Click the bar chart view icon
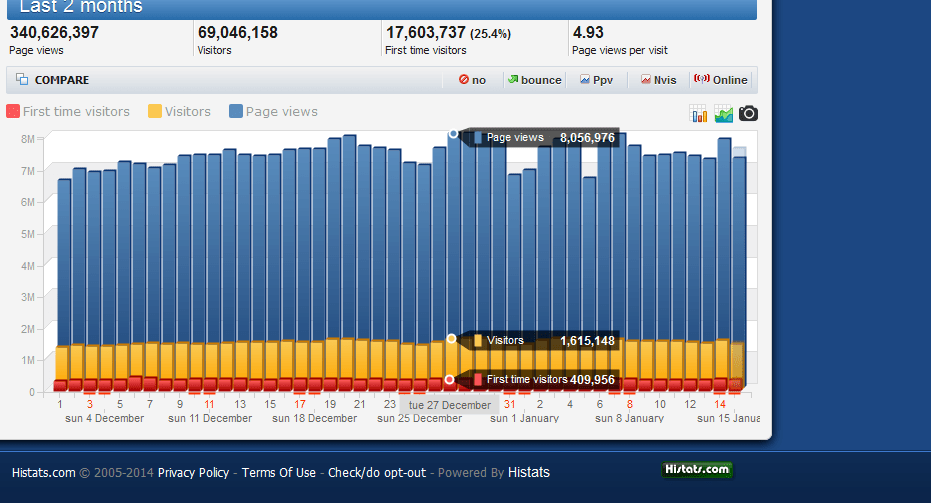Screen dimensions: 931x503 698,113
